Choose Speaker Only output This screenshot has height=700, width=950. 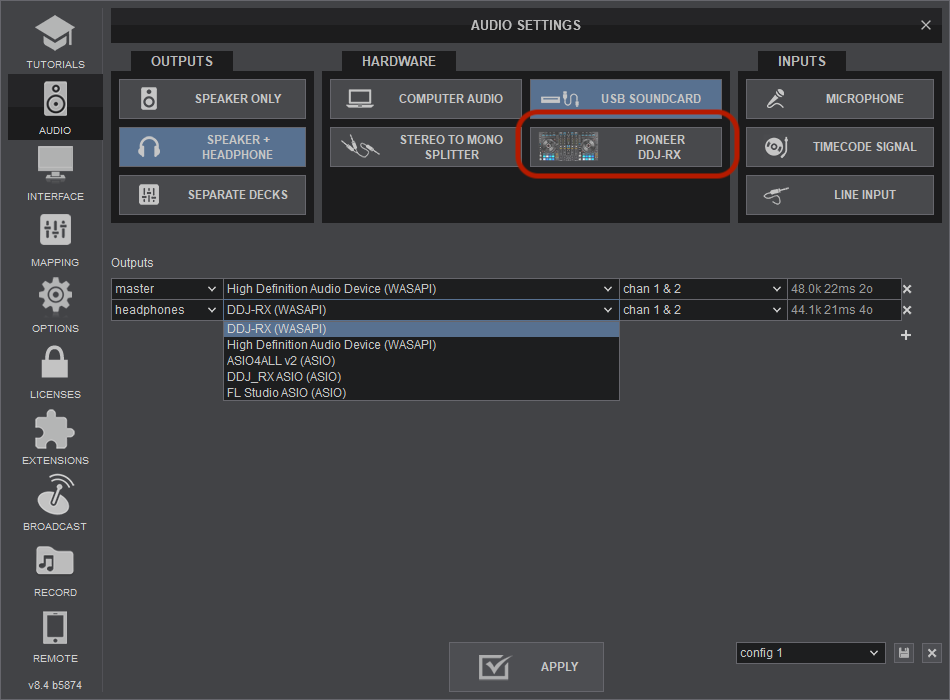(x=213, y=99)
